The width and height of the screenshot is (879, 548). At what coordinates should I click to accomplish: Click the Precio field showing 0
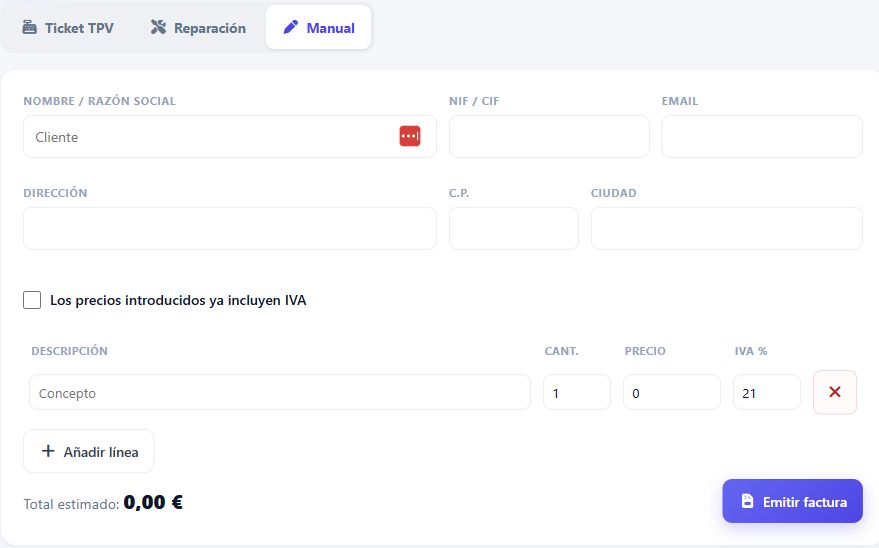(x=672, y=392)
